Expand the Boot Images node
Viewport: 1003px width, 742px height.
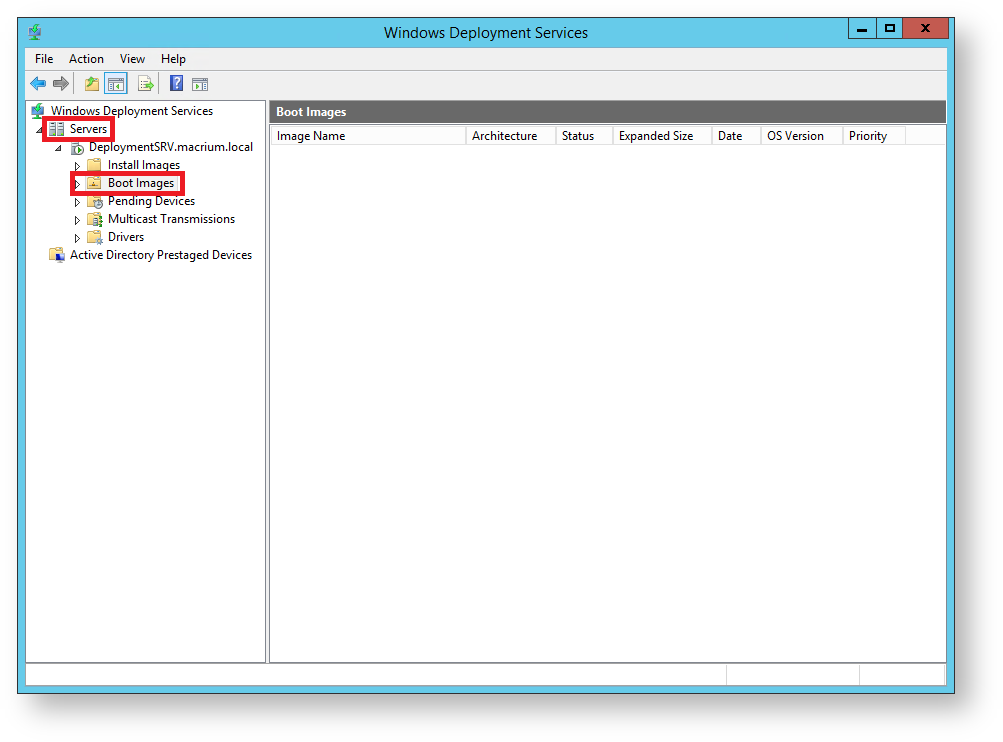tap(77, 184)
